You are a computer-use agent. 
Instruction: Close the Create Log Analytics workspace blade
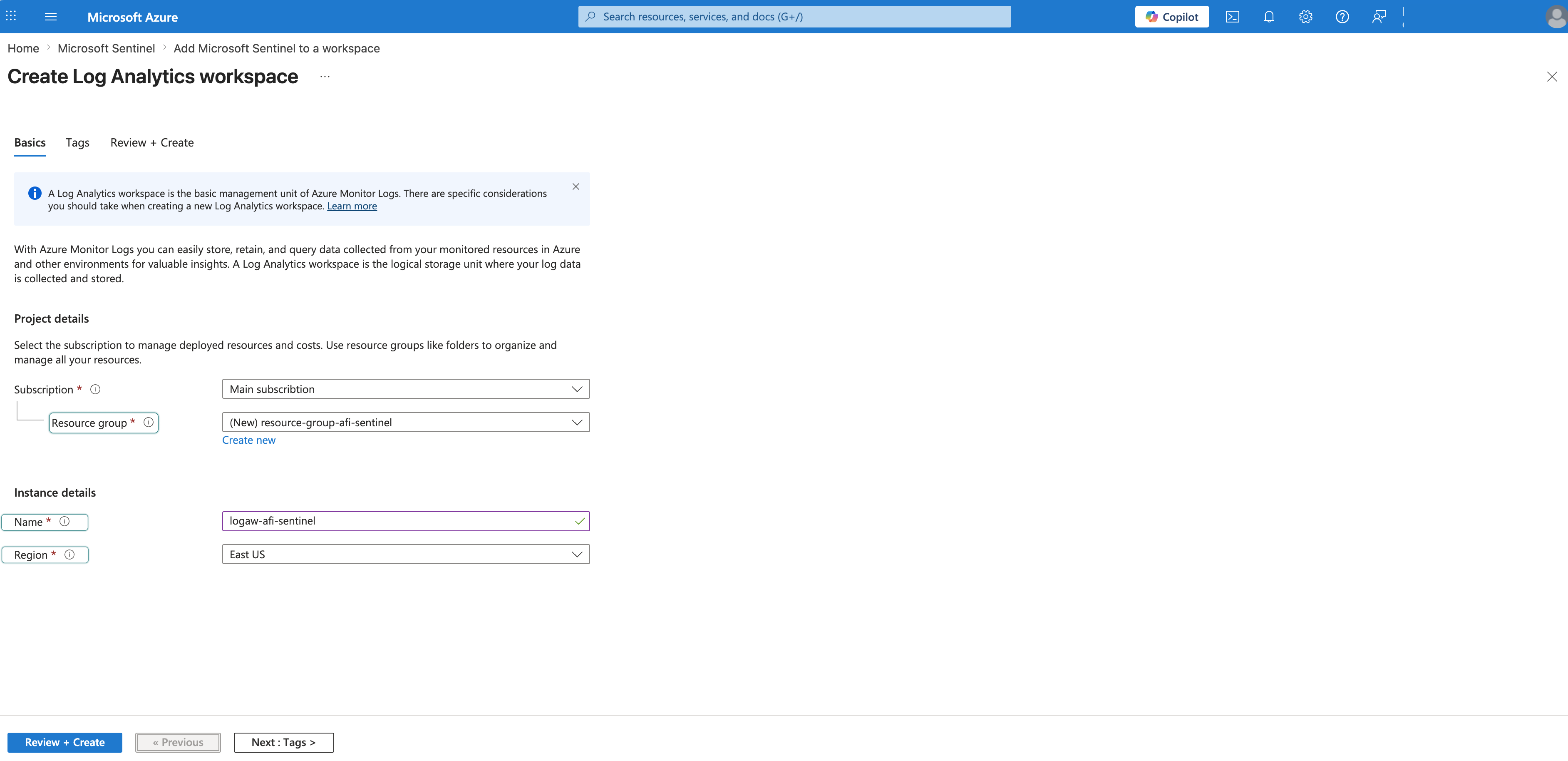tap(1552, 77)
